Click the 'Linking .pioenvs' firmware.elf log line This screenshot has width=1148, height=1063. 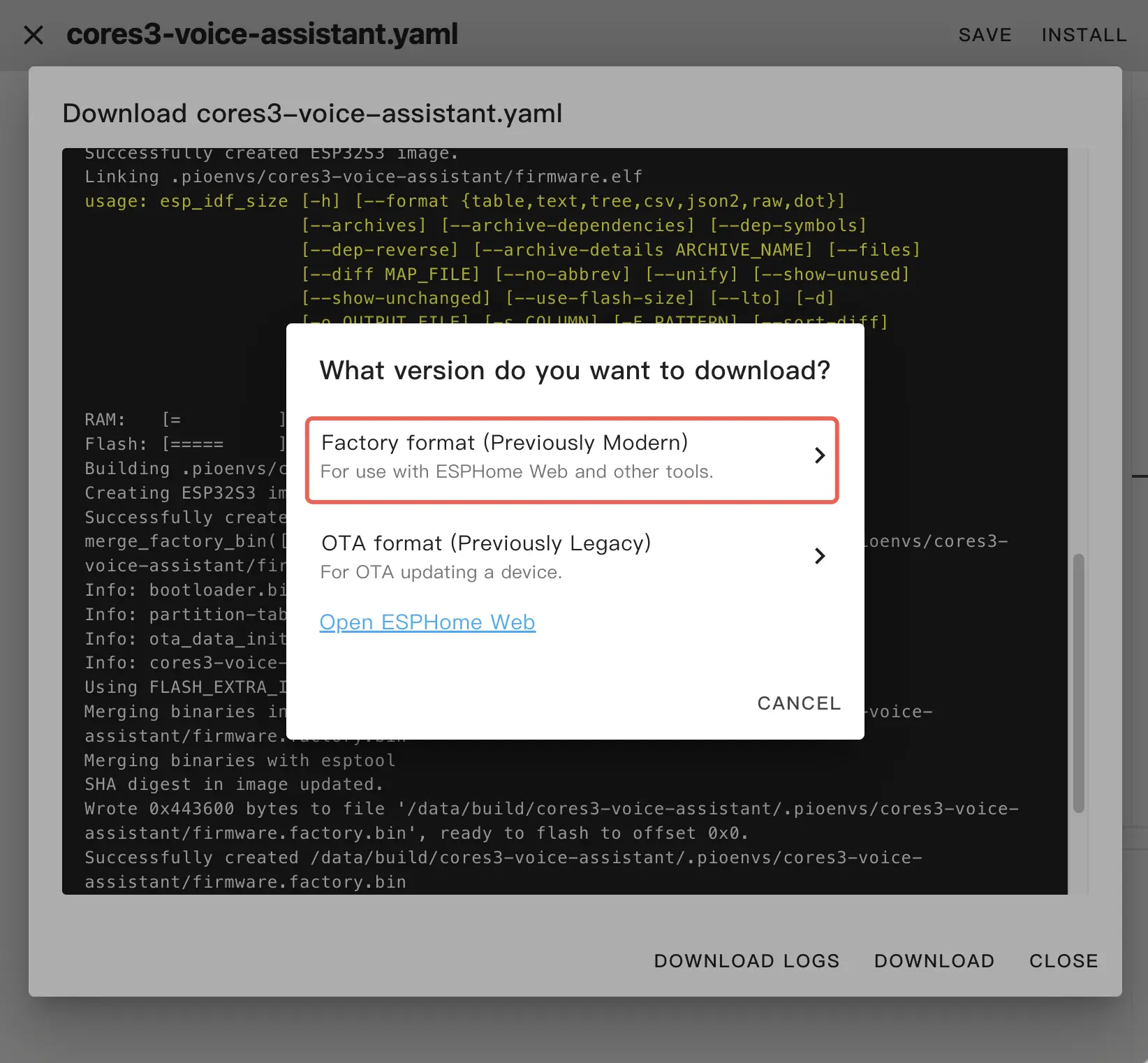tap(363, 177)
